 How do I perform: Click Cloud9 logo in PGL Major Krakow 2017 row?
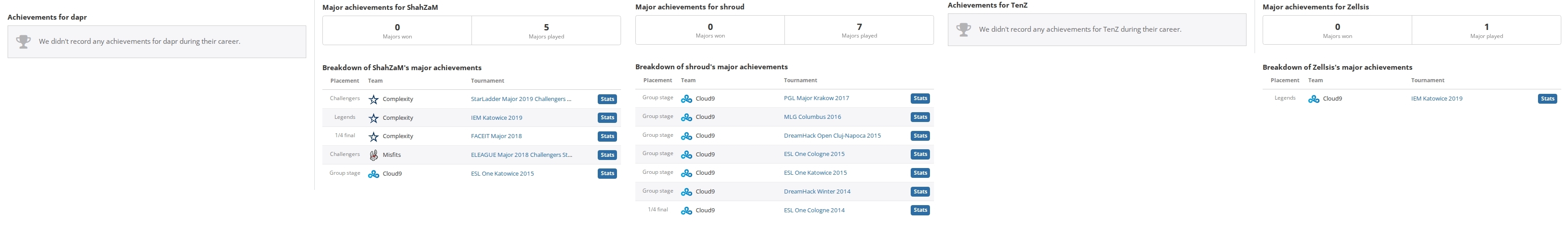coord(686,99)
